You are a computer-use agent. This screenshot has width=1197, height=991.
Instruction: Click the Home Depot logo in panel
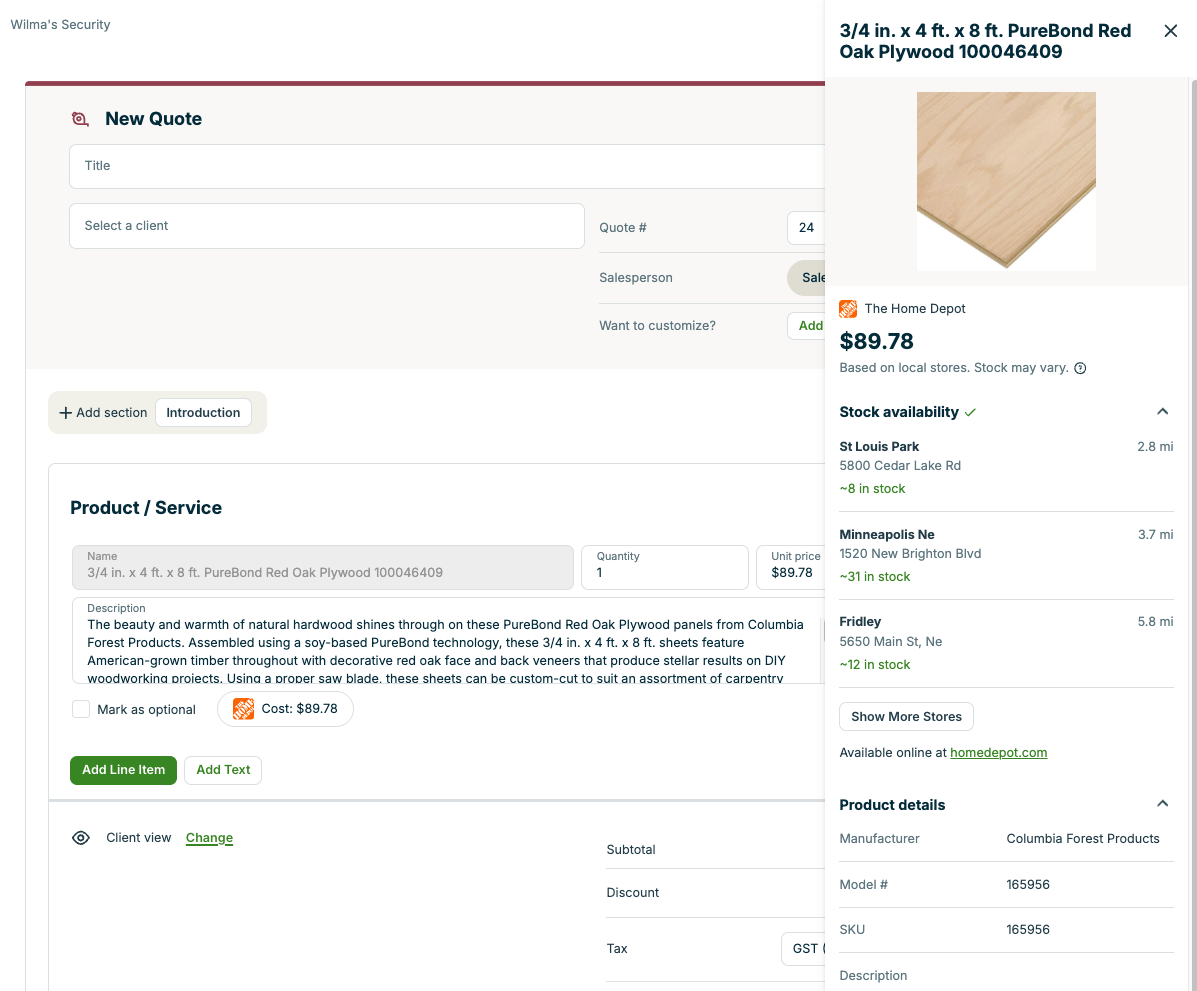pyautogui.click(x=848, y=309)
